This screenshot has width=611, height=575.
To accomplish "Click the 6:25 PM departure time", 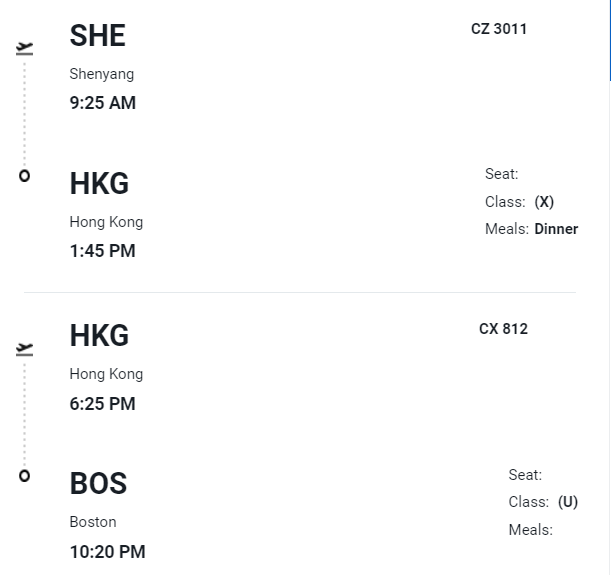I will (x=102, y=404).
